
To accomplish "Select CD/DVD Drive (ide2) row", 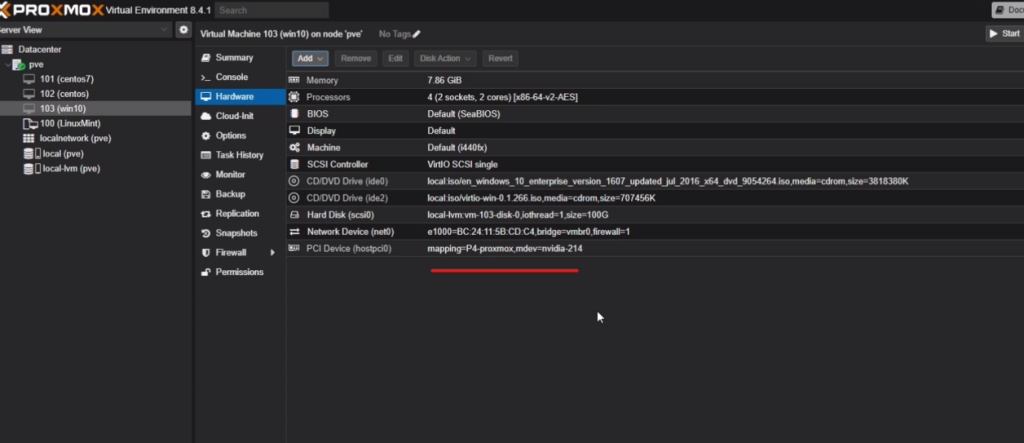I will 655,198.
